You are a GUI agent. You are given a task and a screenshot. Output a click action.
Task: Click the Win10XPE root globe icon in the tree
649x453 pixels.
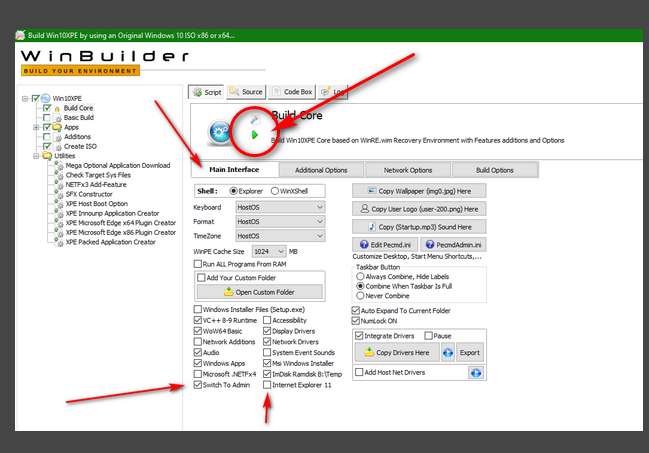click(45, 98)
